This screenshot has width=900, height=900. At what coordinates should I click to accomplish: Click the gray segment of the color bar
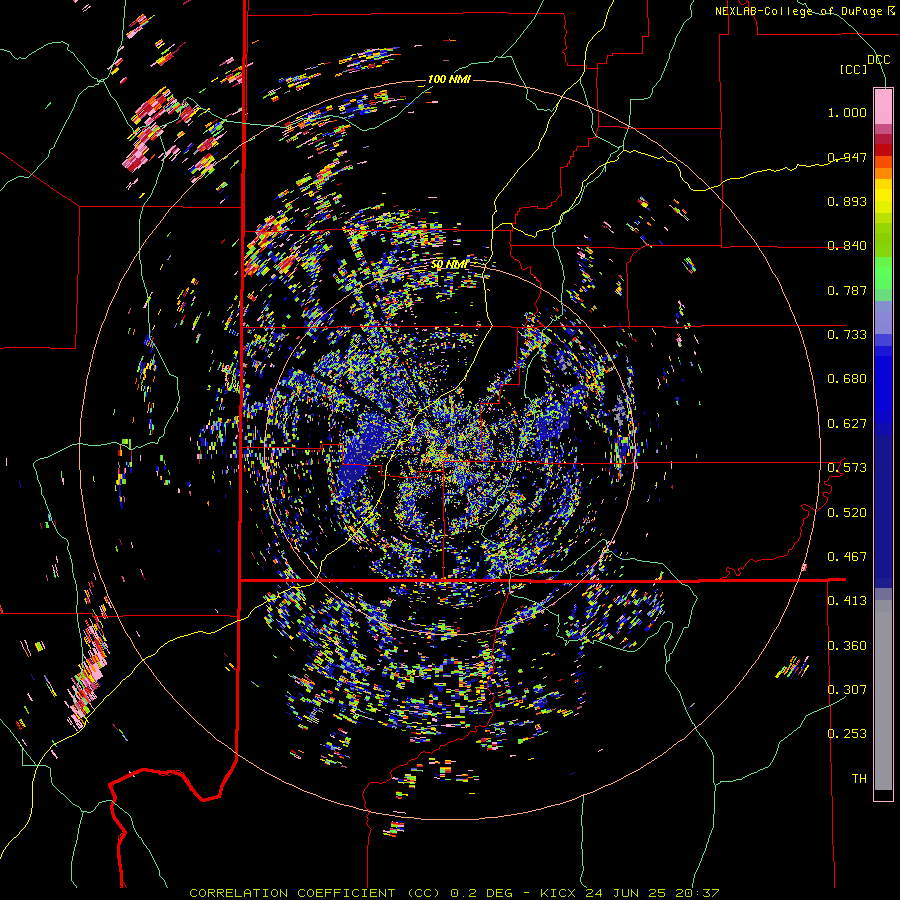(883, 695)
